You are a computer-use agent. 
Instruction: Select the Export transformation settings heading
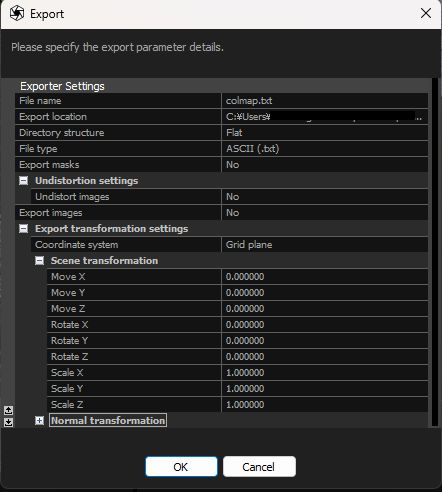112,229
